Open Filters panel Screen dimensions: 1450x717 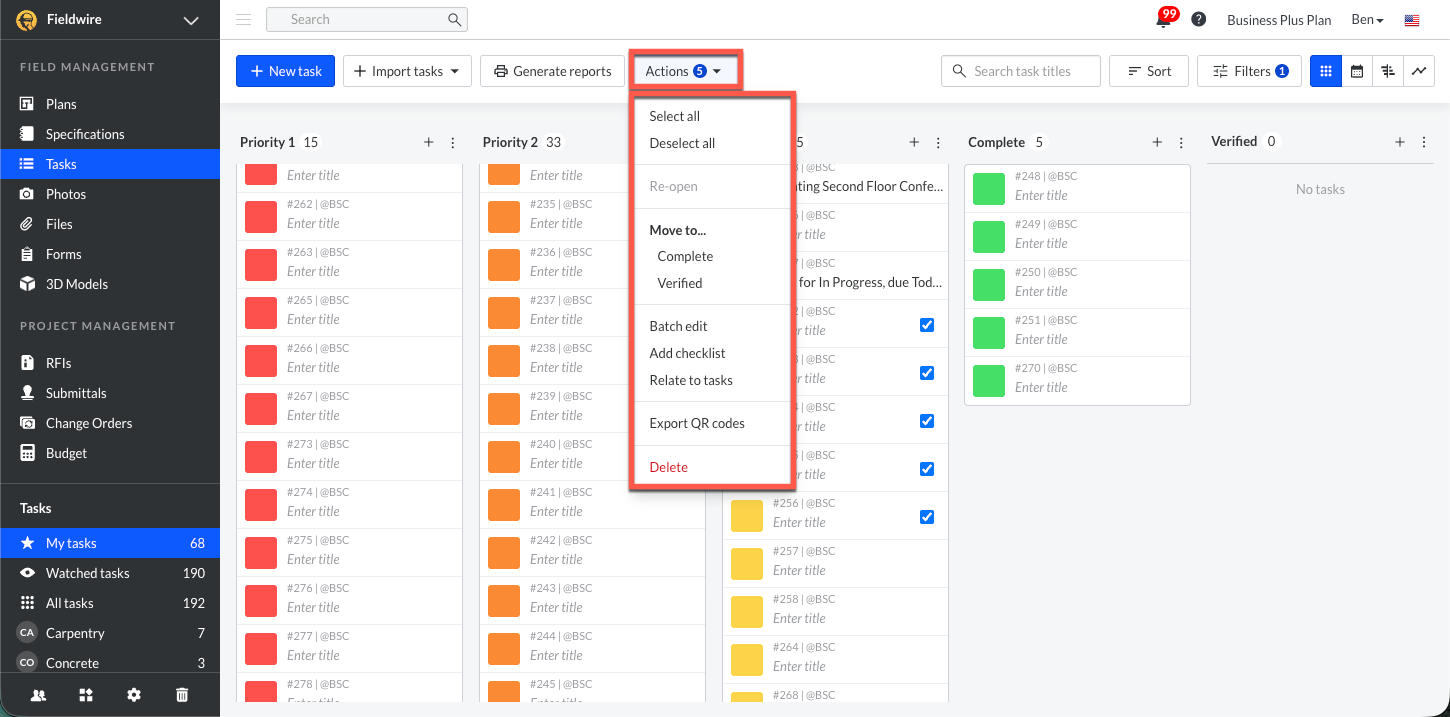pos(1249,71)
